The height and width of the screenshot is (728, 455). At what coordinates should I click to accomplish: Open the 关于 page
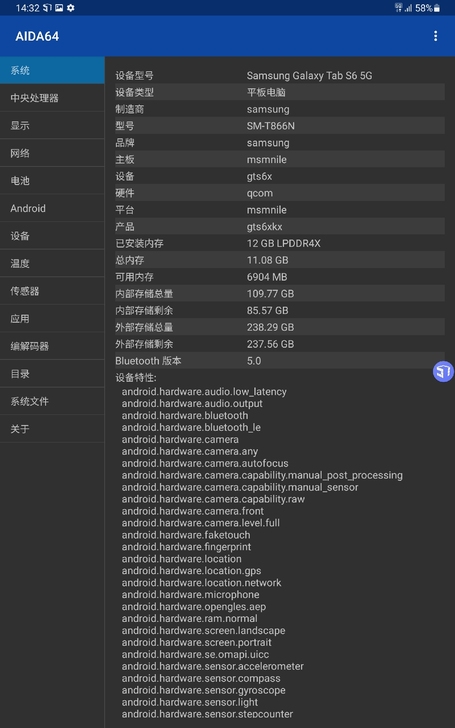coord(52,429)
